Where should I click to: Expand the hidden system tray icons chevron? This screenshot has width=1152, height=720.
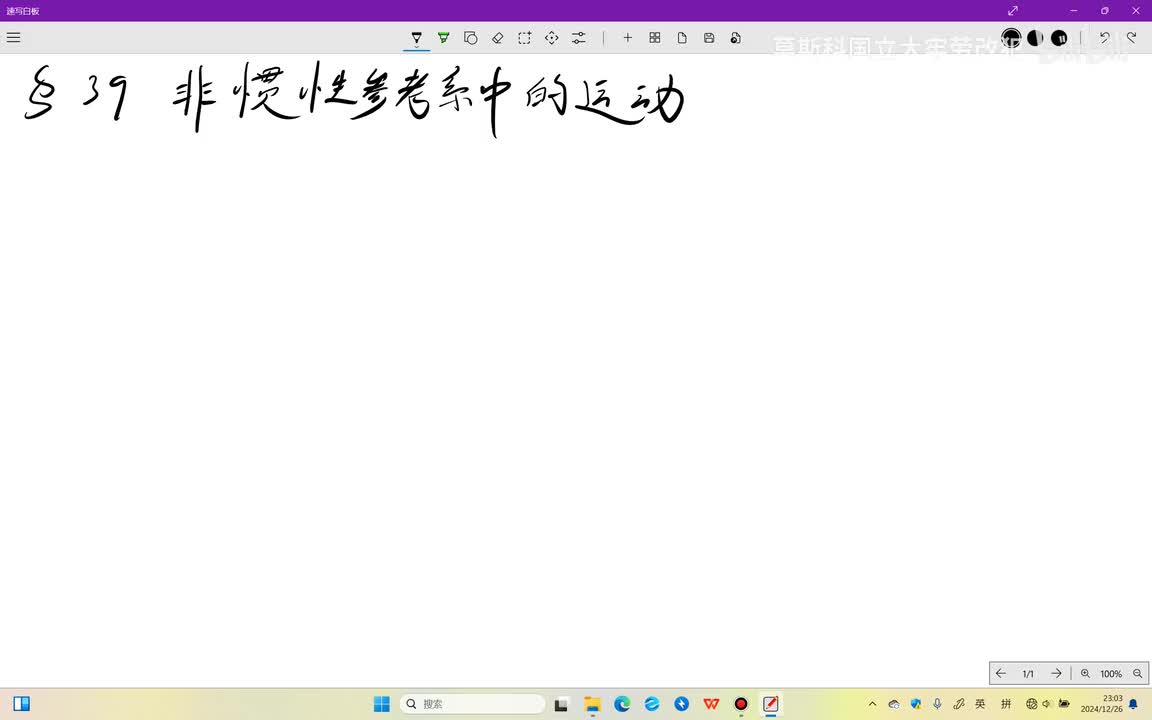pos(872,704)
